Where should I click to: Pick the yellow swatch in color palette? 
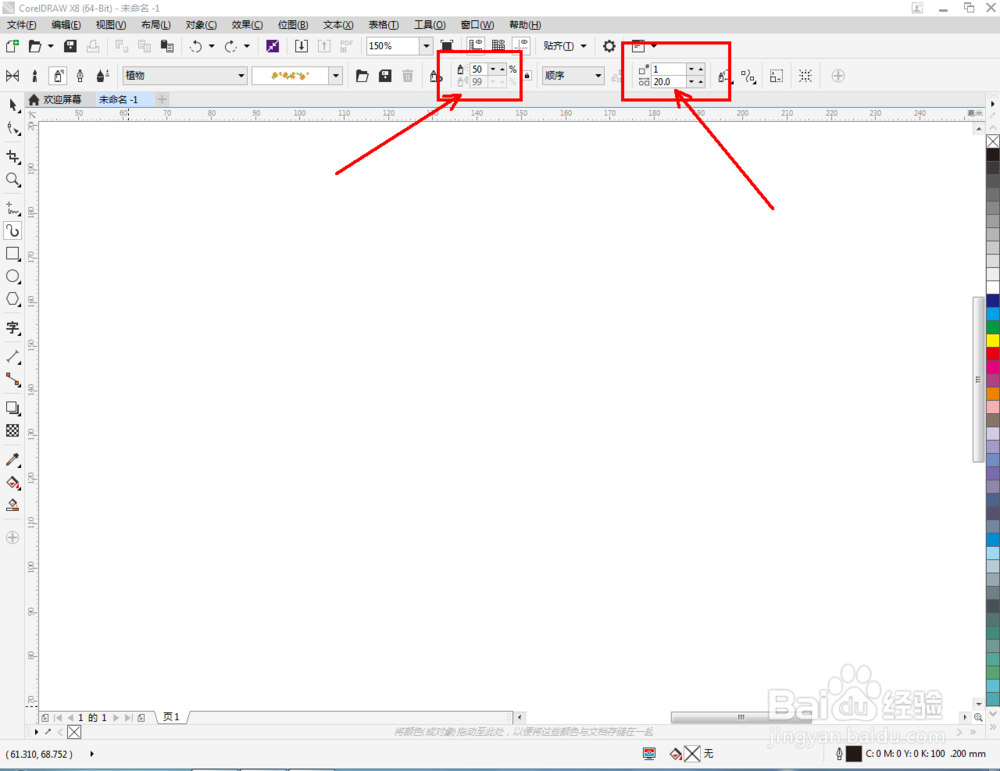993,340
